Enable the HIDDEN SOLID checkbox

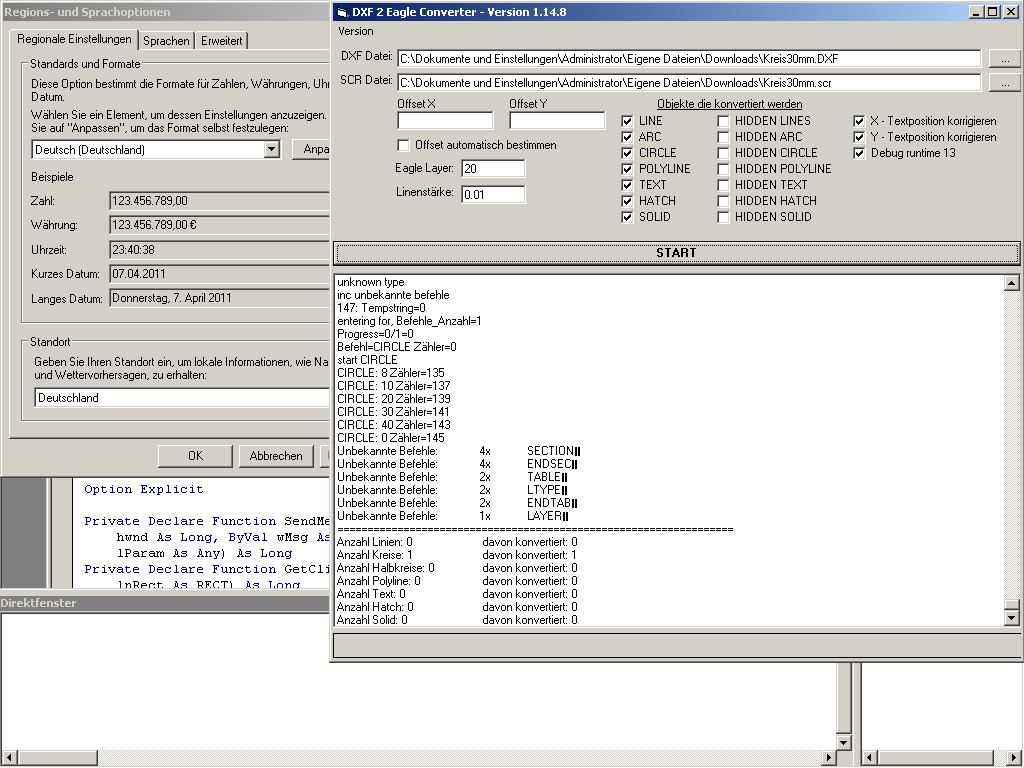tap(723, 217)
